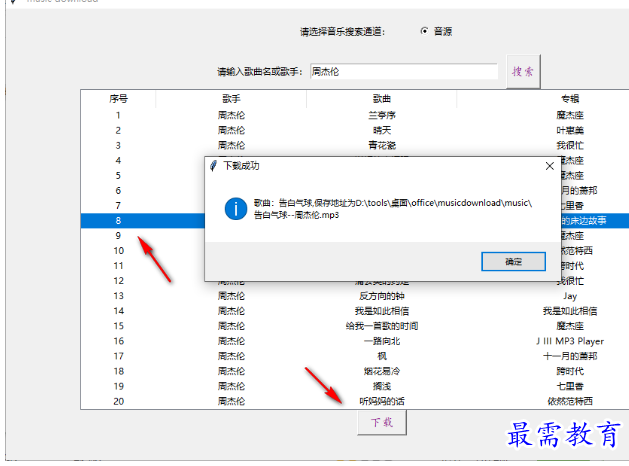
Task: Click album 跨时代 in row 18
Action: coord(570,371)
